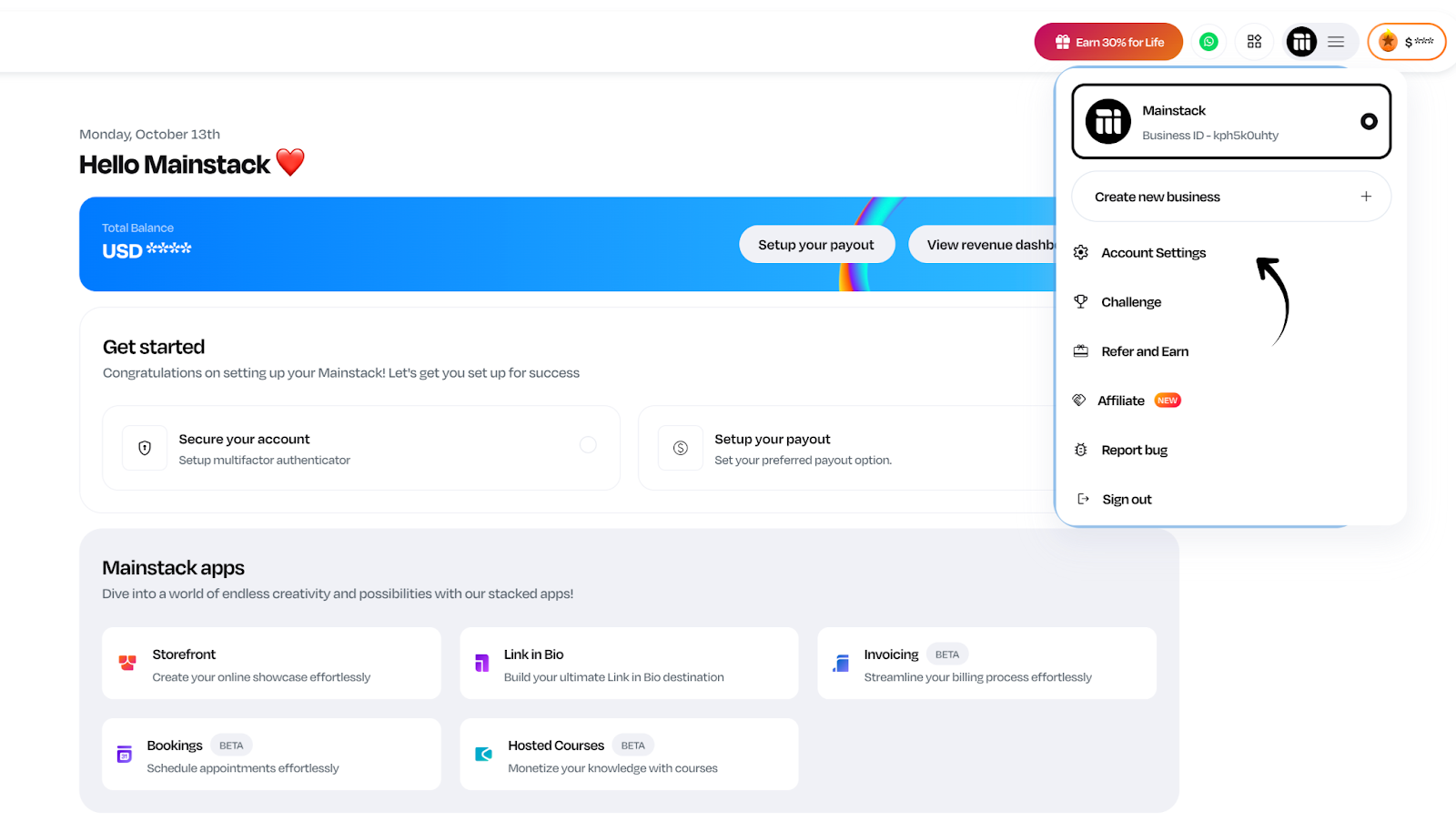Open the Storefront app icon
1456x822 pixels.
[x=127, y=664]
